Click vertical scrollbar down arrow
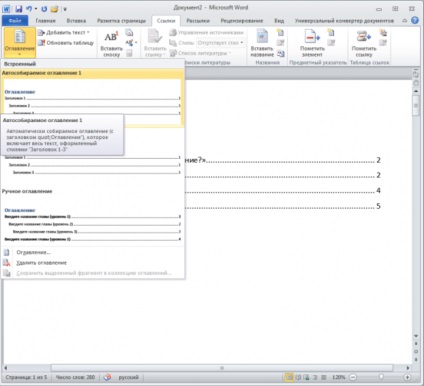The image size is (424, 386). click(416, 336)
